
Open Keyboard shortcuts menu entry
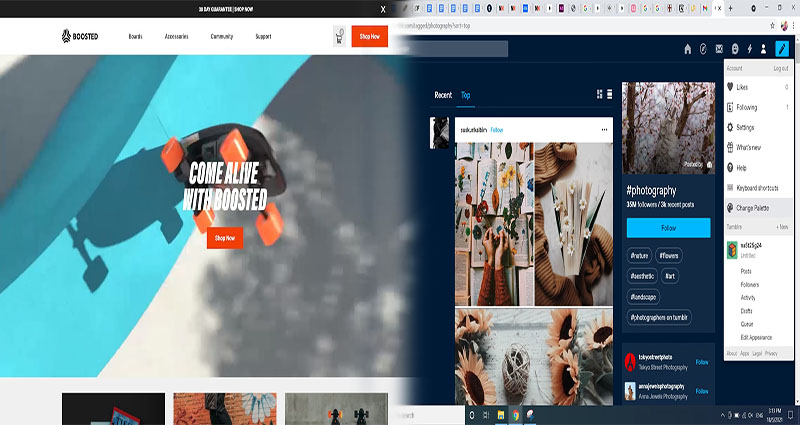759,188
